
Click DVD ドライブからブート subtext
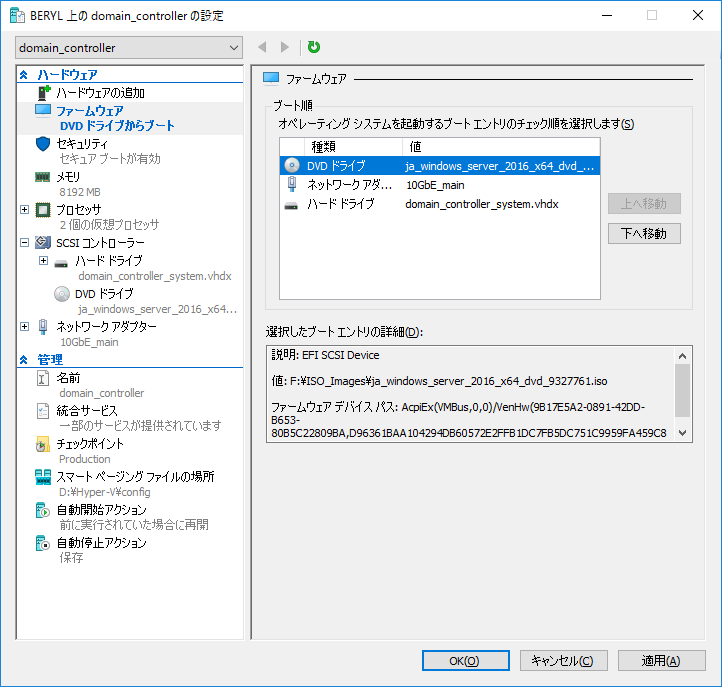(x=117, y=126)
